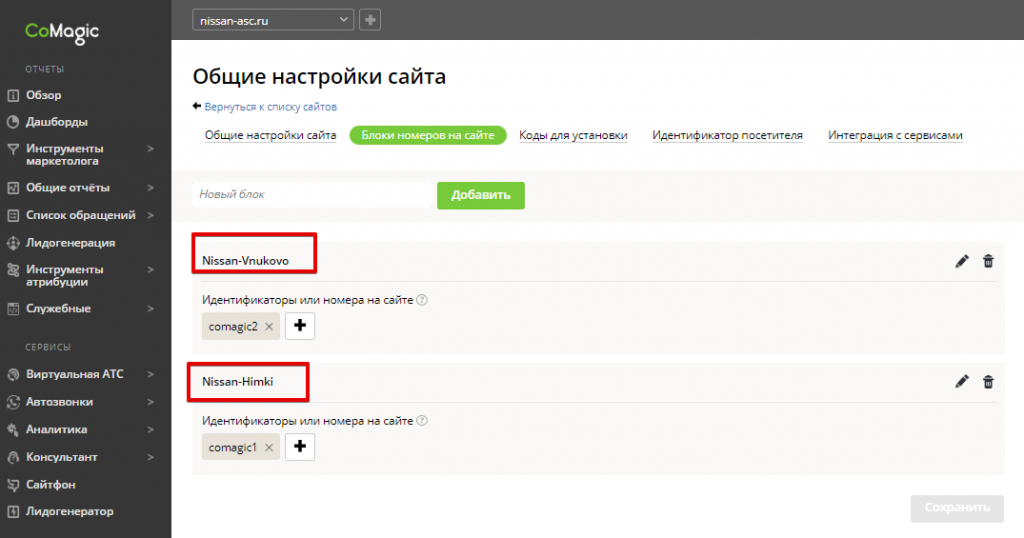
Task: Remove the comagic1 identifier tag
Action: click(268, 447)
